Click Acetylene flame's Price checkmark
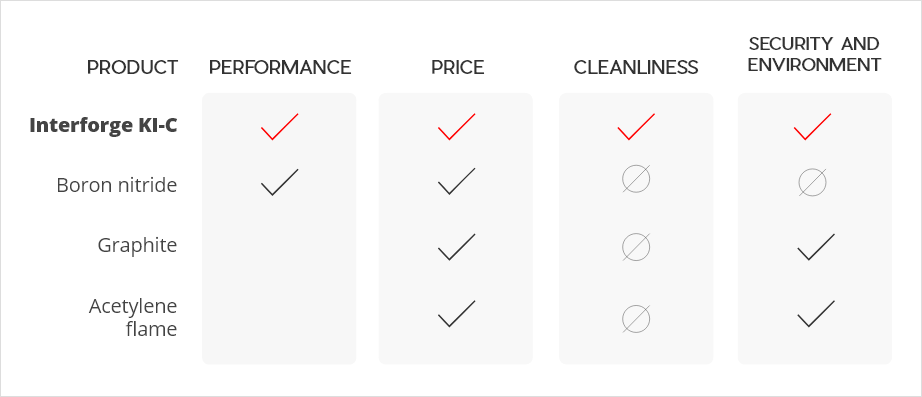The width and height of the screenshot is (922, 397). (x=456, y=313)
